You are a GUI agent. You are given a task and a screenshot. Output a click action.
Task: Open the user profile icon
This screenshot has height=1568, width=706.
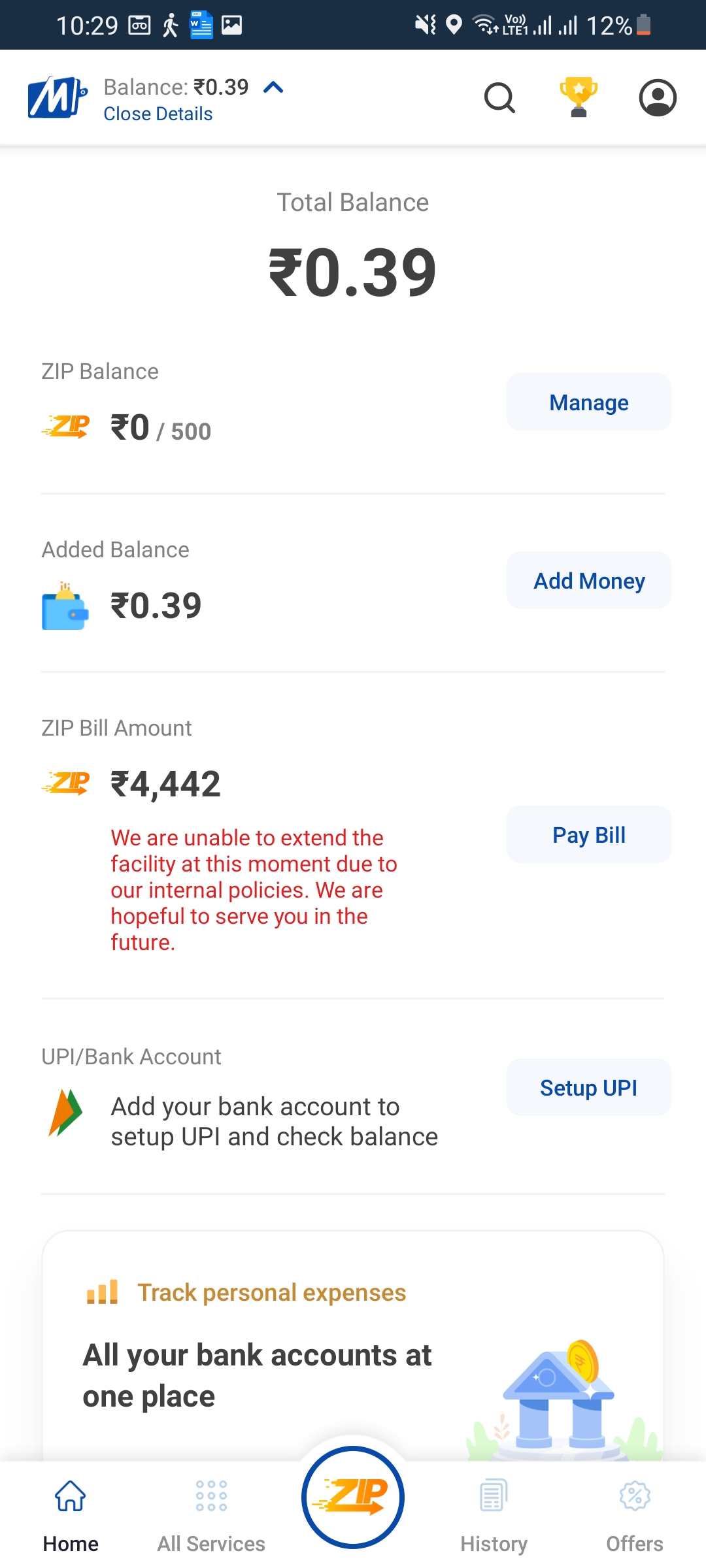coord(657,98)
